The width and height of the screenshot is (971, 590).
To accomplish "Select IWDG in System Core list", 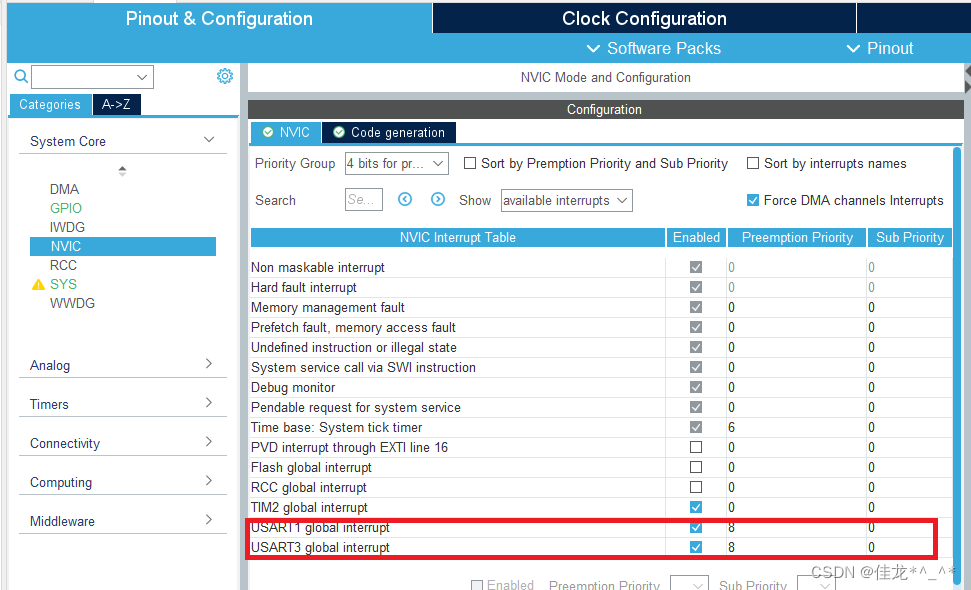I will [x=67, y=227].
